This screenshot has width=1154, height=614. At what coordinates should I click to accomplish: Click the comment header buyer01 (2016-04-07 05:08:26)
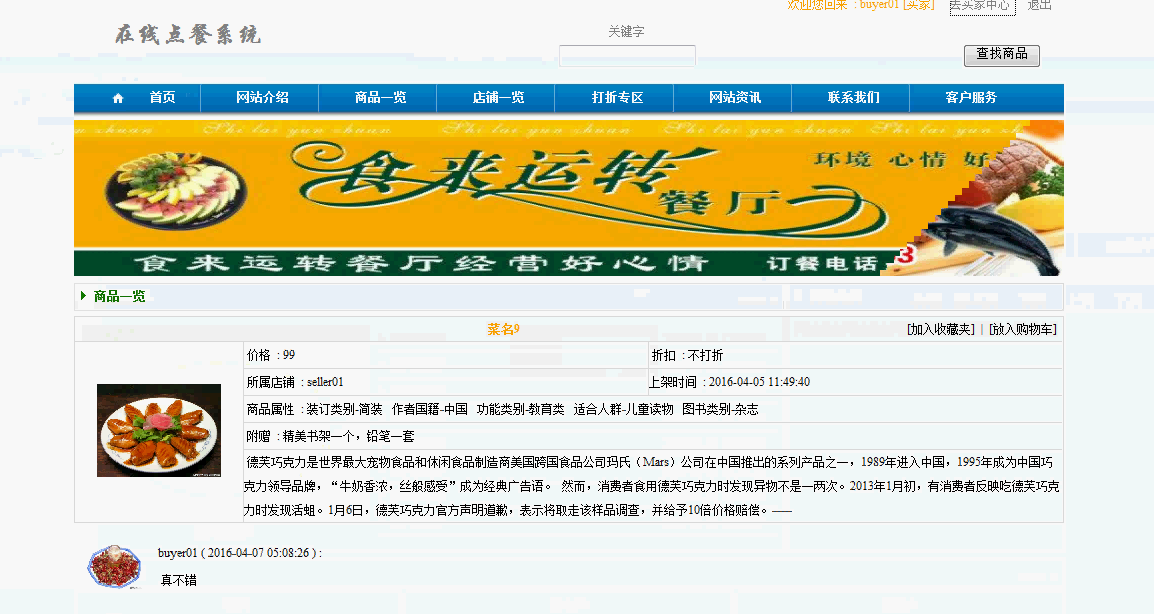(x=239, y=553)
